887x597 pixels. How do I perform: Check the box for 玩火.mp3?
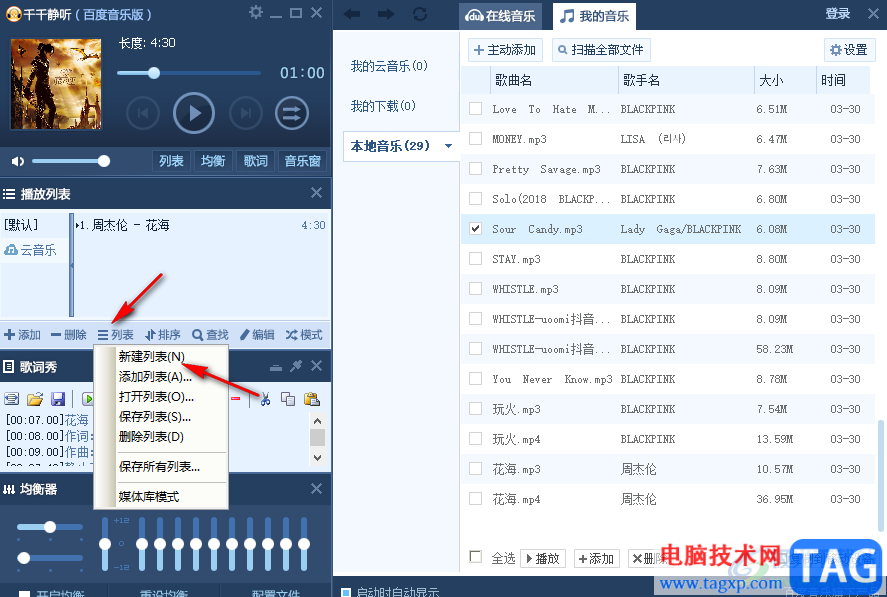[x=476, y=409]
